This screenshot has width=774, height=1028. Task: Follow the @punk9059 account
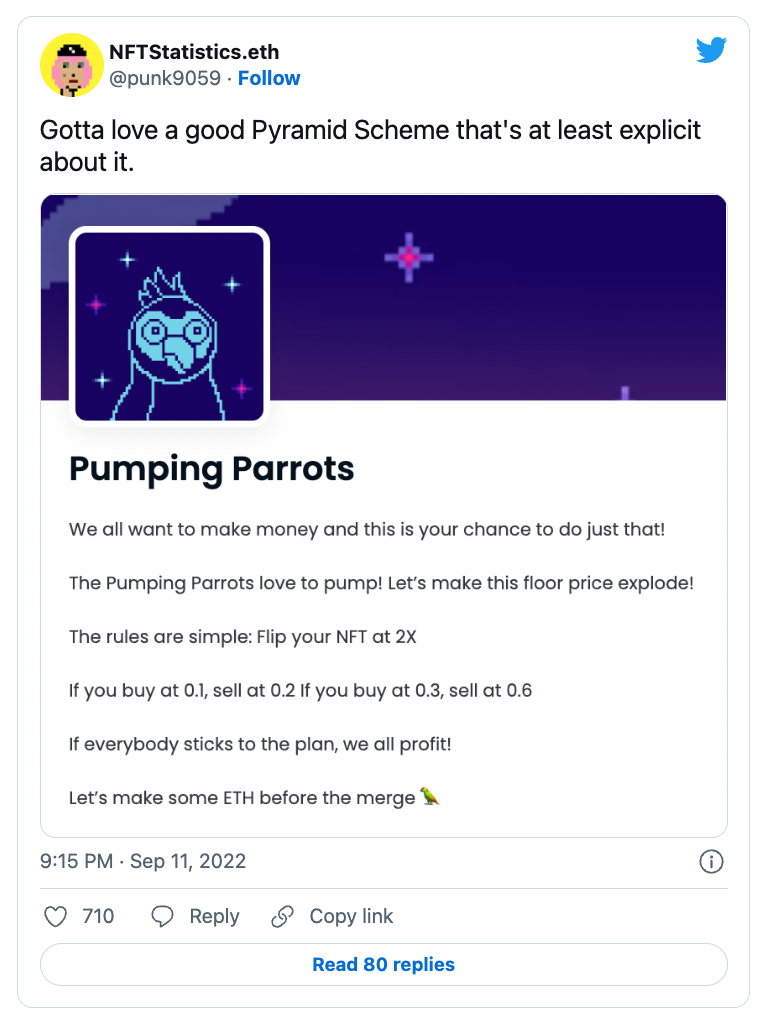point(269,78)
